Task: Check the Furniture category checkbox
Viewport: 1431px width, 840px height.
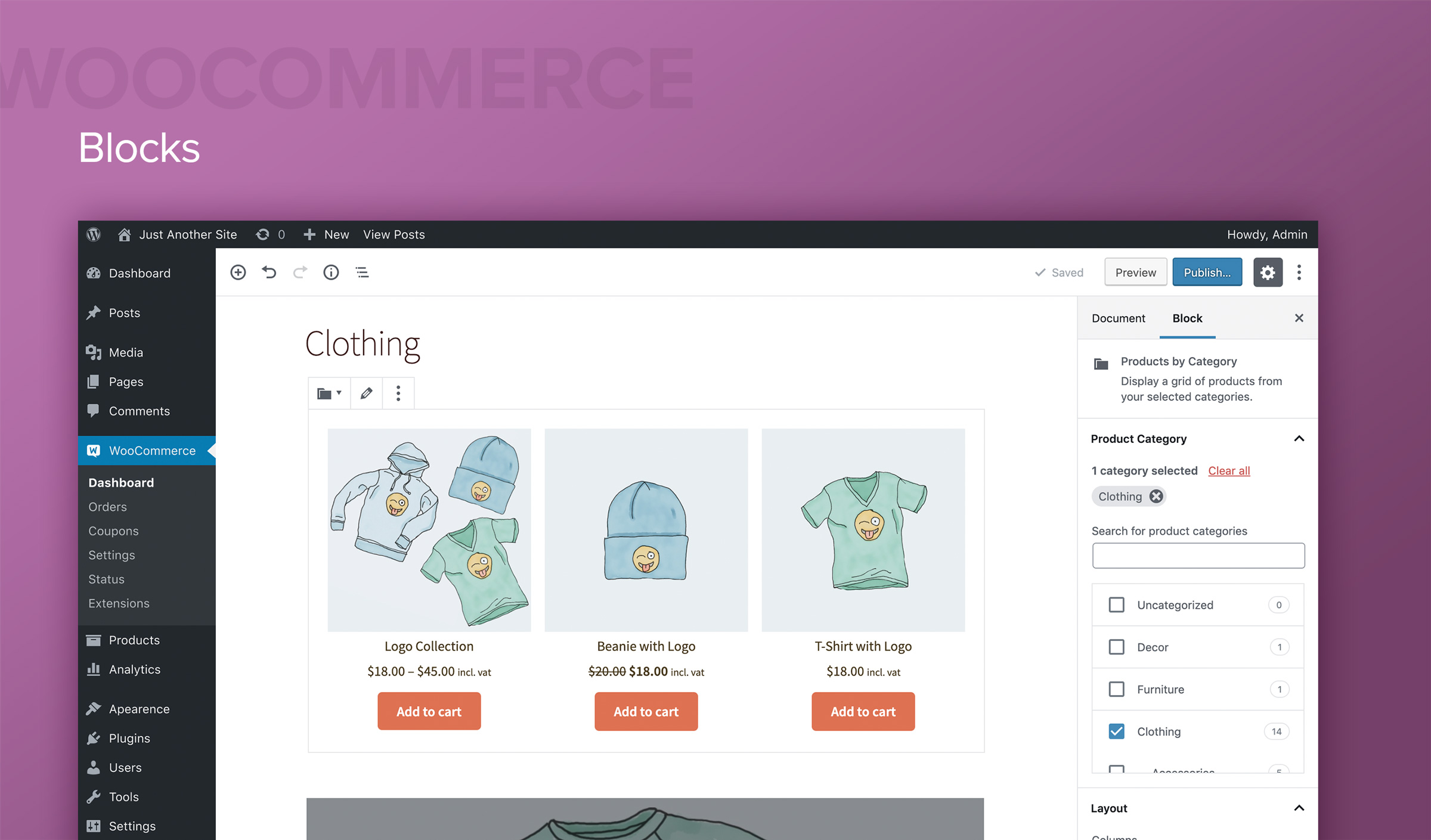Action: (x=1116, y=689)
